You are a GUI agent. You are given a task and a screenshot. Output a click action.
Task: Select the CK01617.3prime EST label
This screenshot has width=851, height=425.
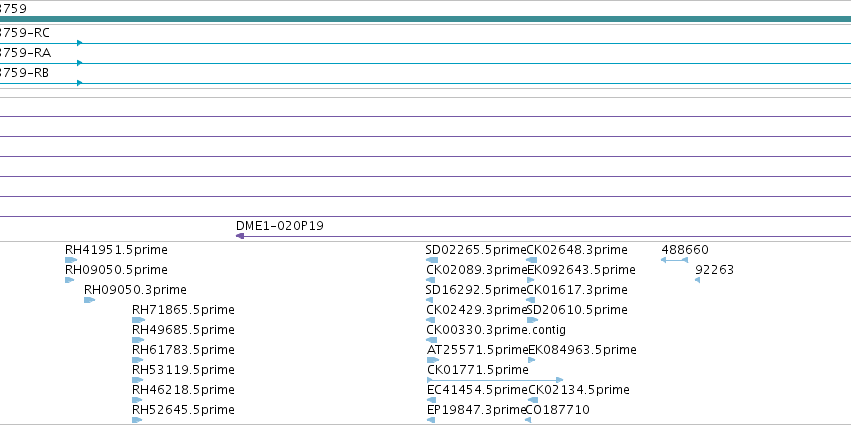[577, 289]
